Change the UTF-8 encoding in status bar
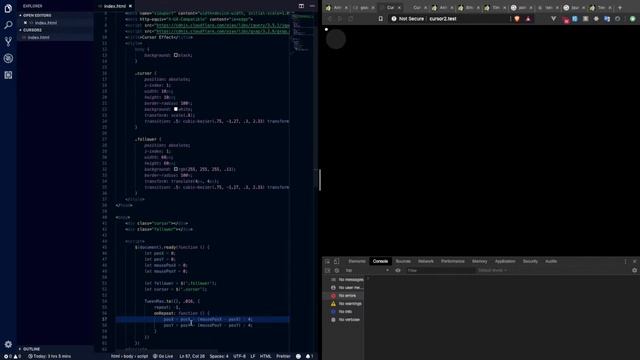The width and height of the screenshot is (640, 360). [240, 356]
